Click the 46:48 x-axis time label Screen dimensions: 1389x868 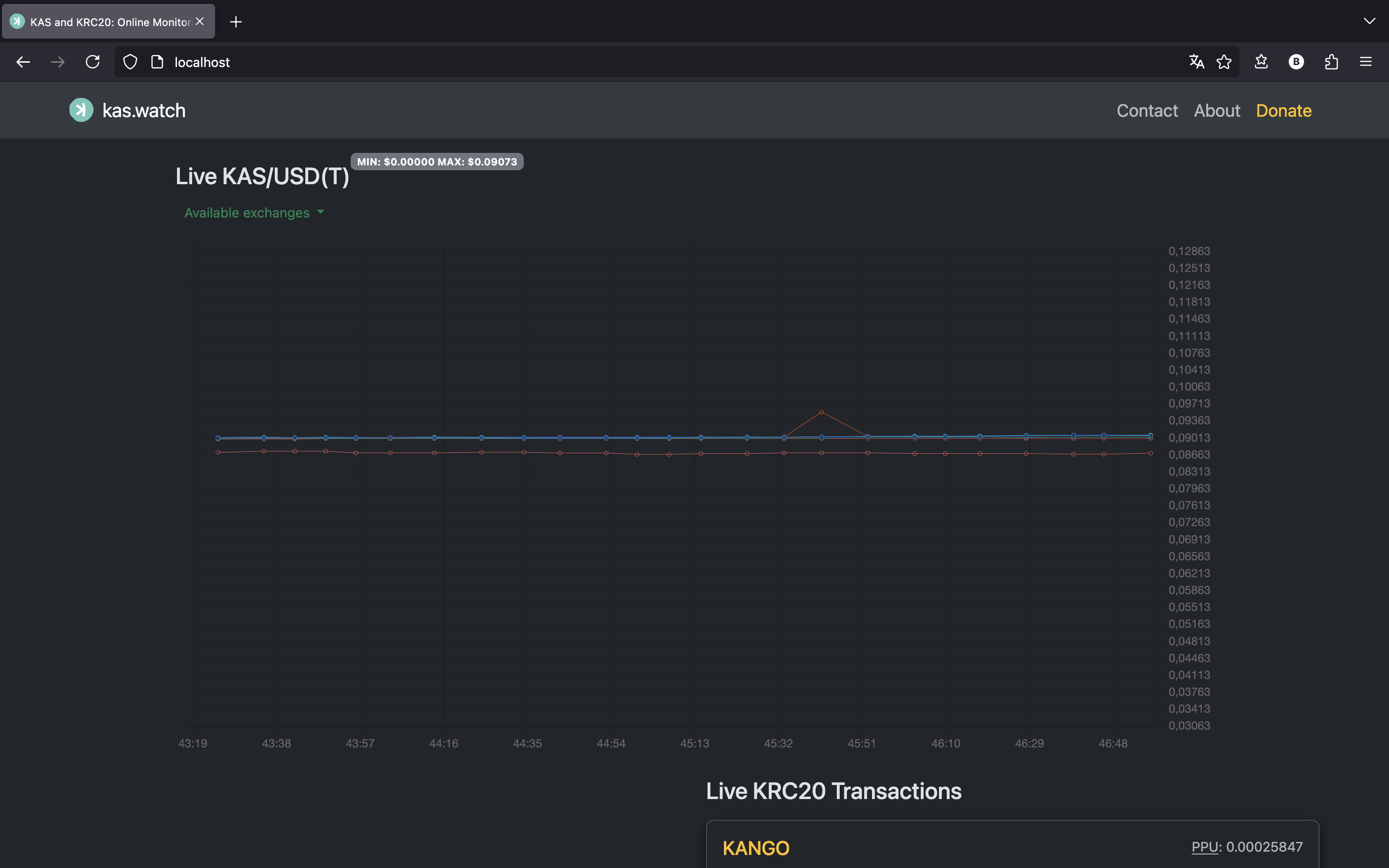tap(1113, 744)
